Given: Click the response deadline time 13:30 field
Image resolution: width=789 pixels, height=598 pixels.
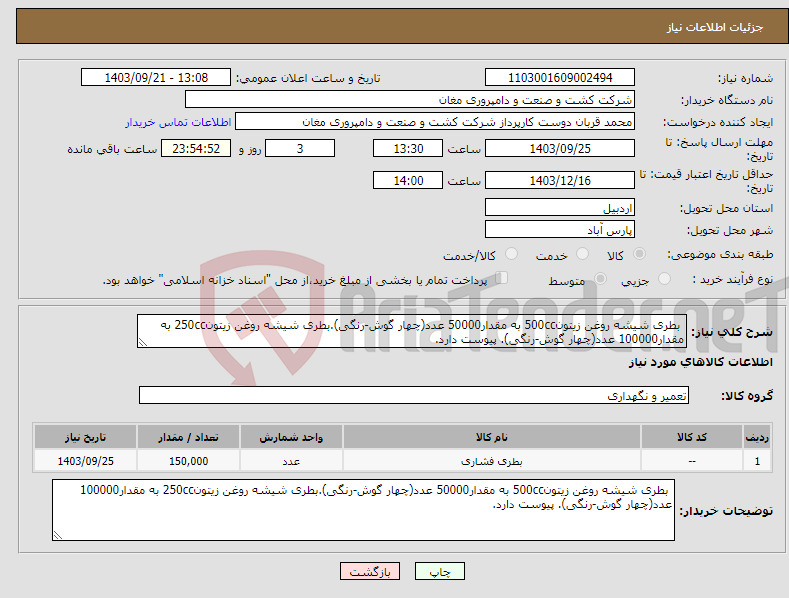Looking at the screenshot, I should pos(408,148).
